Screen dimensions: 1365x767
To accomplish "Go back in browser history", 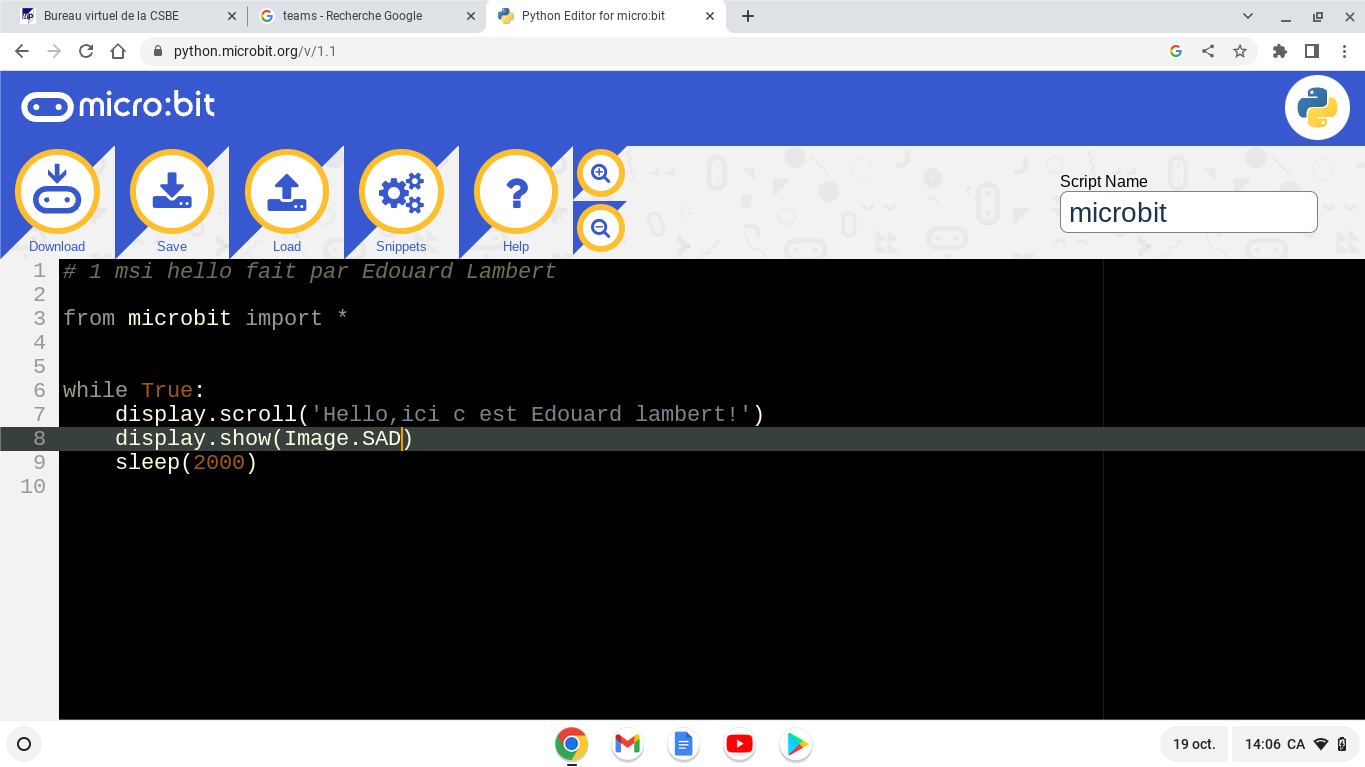I will pyautogui.click(x=22, y=51).
